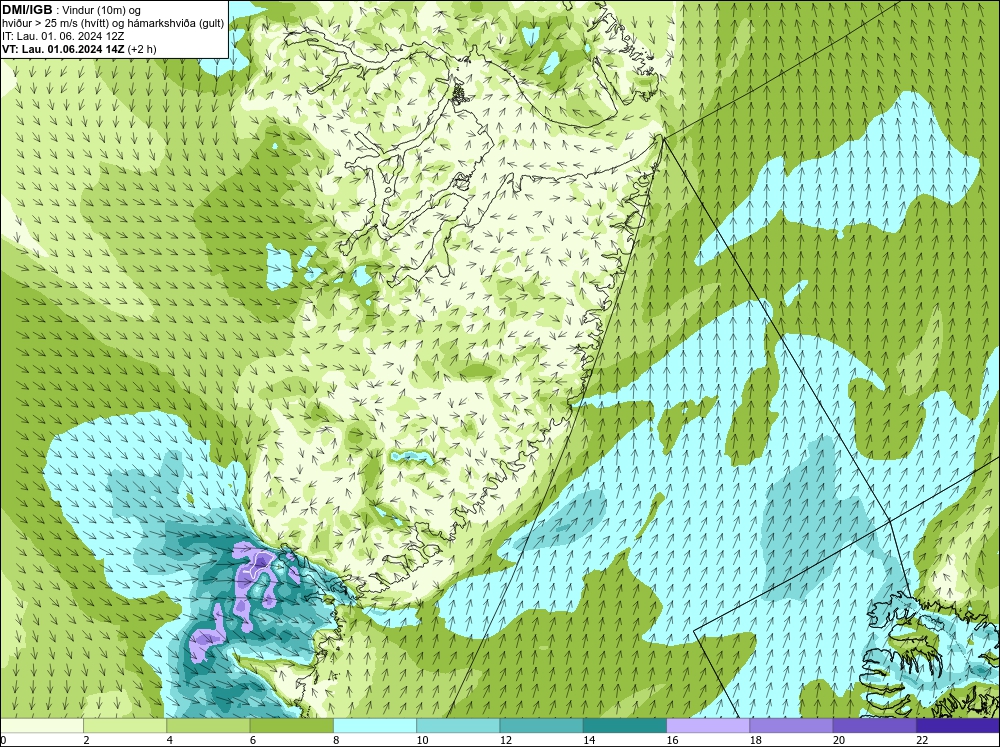Click the 8-10 m/s light cyan swatch
The width and height of the screenshot is (1000, 747).
pyautogui.click(x=375, y=725)
